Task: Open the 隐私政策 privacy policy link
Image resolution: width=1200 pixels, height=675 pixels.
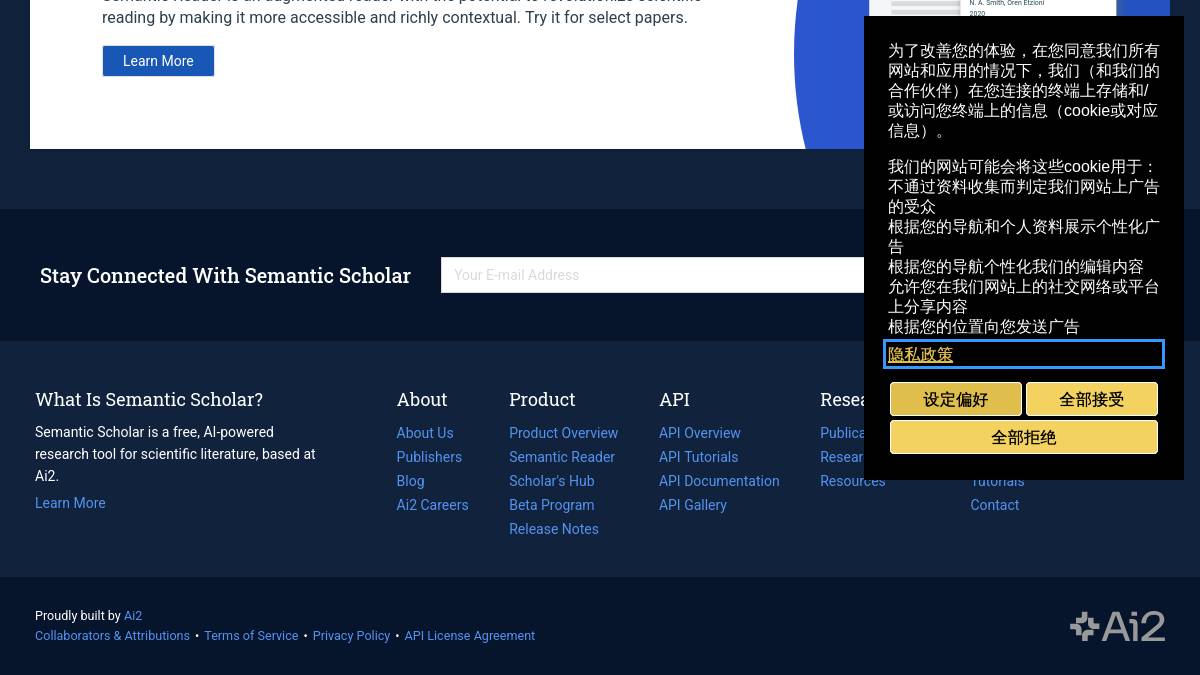Action: coord(920,354)
